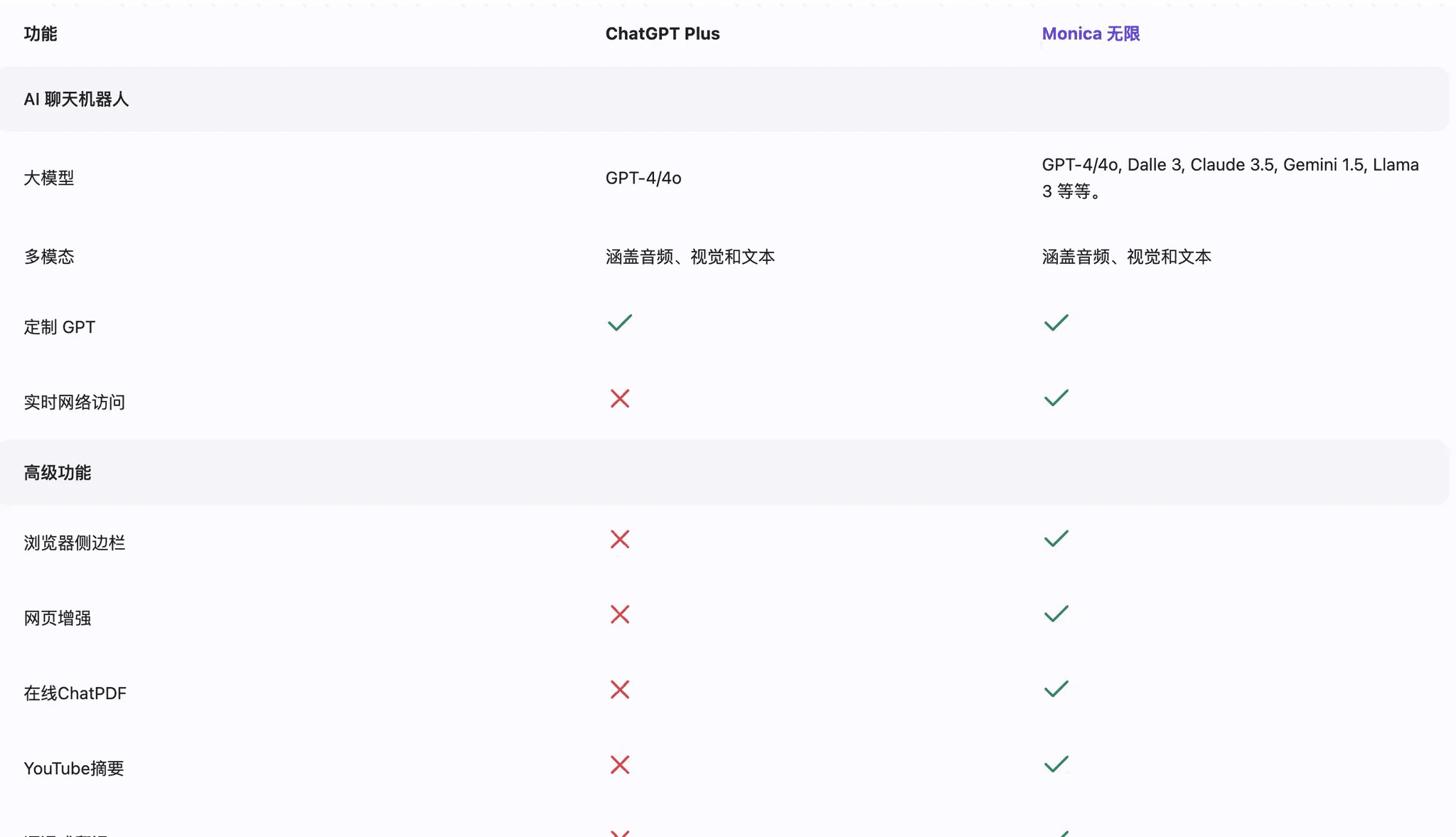Click 涵盖音频、视觉和文本 under Monica 无限
This screenshot has width=1456, height=837.
(1126, 257)
